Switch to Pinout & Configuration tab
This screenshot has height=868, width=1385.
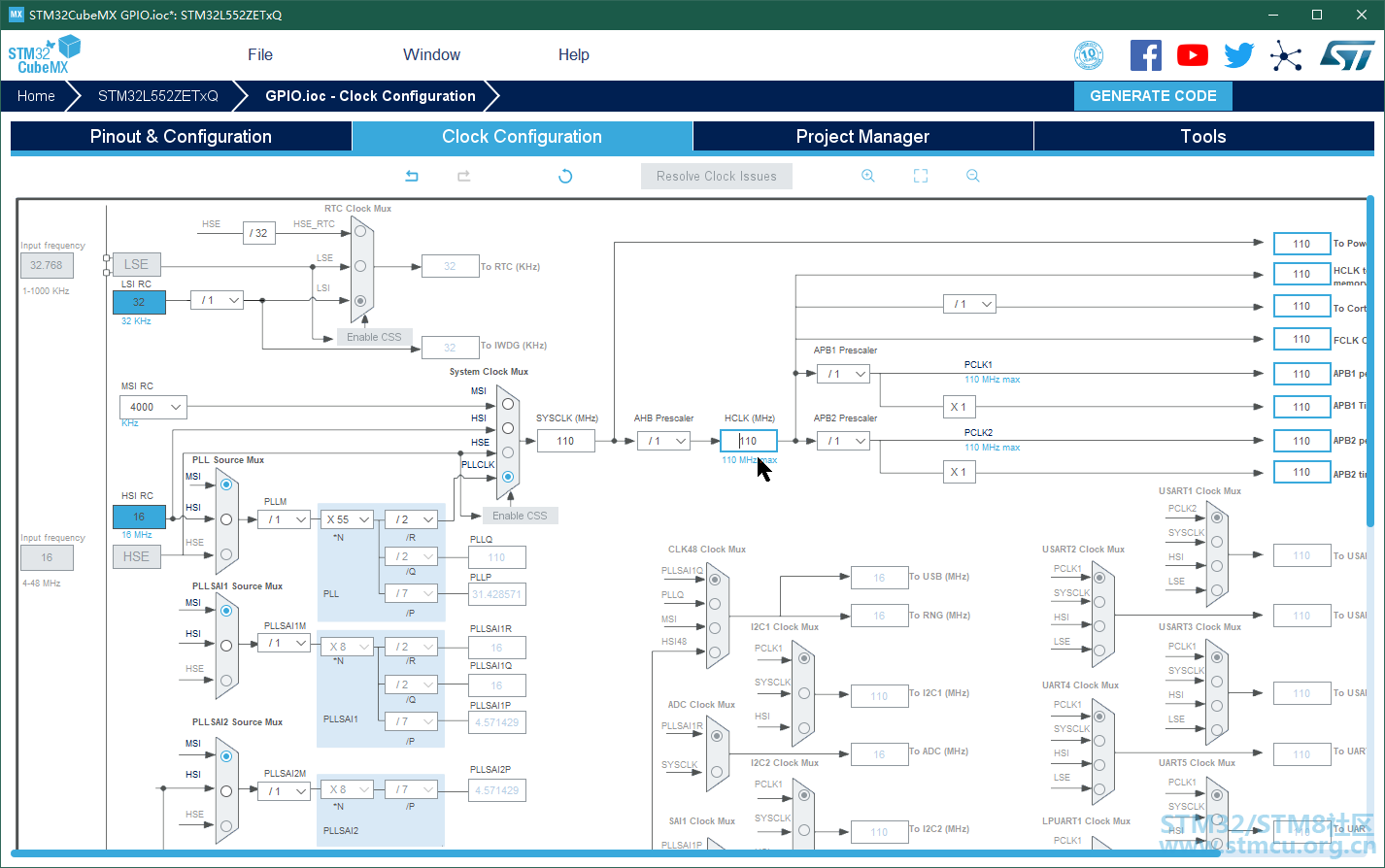181,136
